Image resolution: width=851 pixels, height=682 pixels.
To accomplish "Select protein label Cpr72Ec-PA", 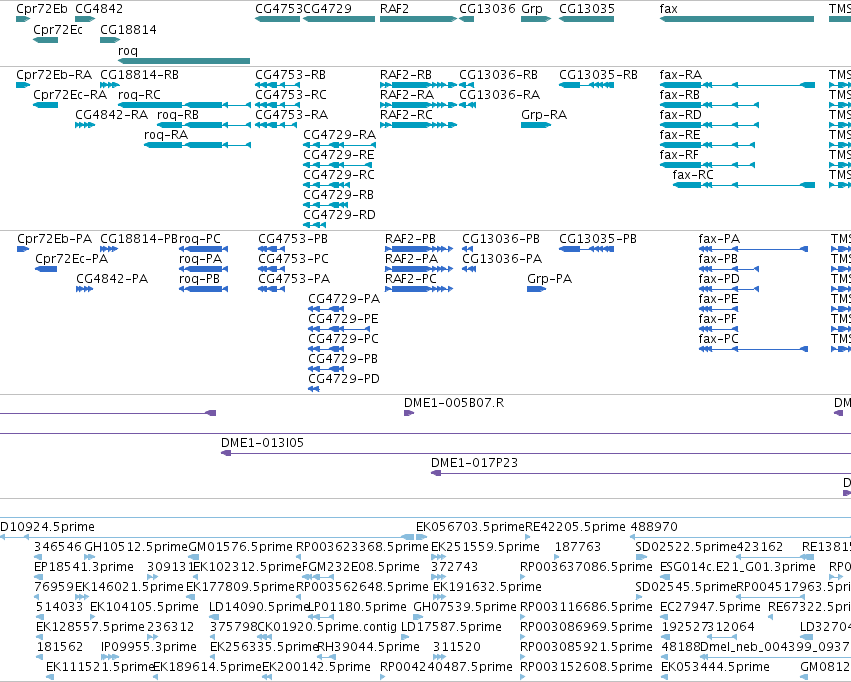I will click(71, 259).
